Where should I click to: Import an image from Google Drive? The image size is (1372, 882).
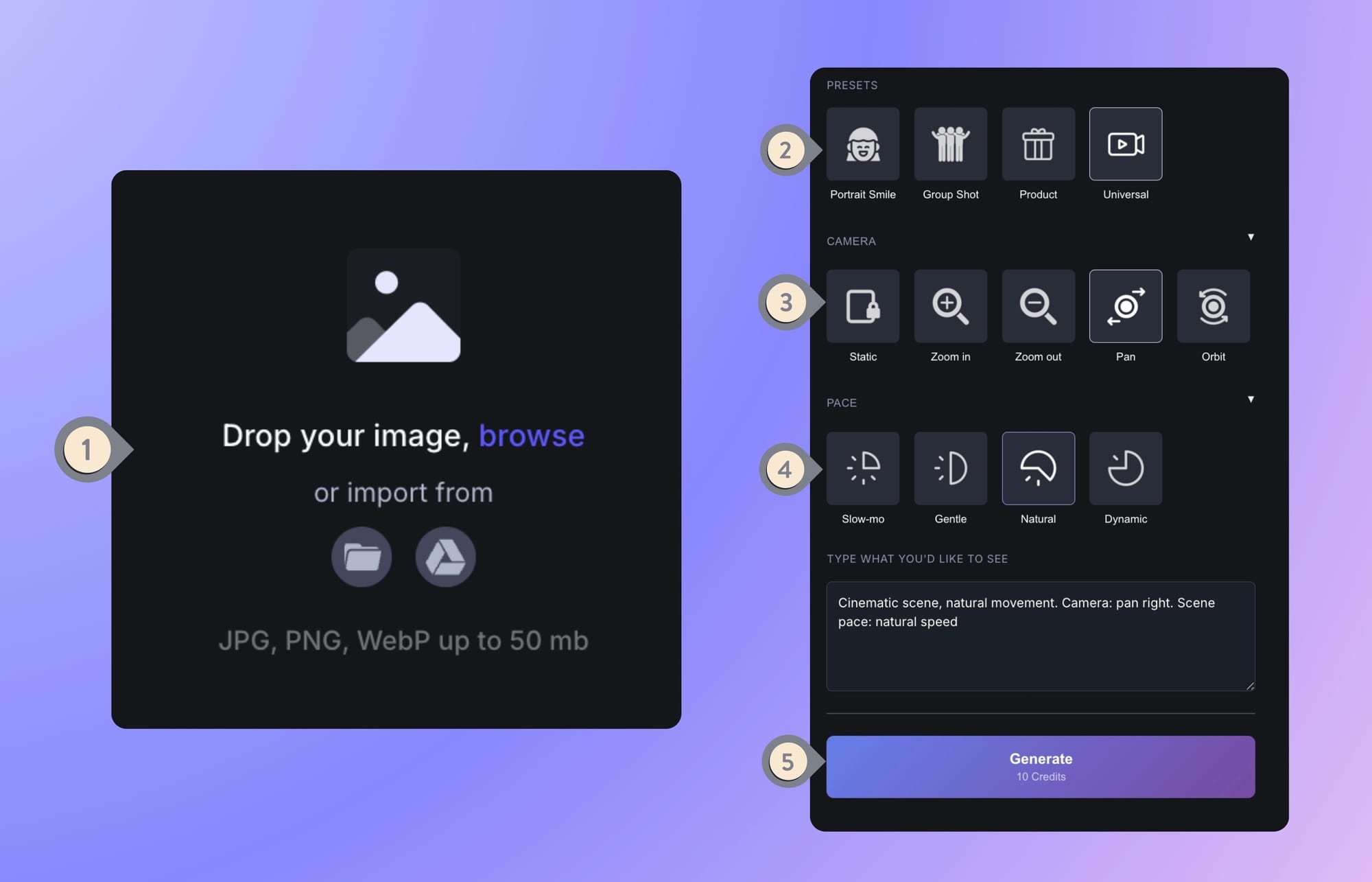(x=445, y=557)
